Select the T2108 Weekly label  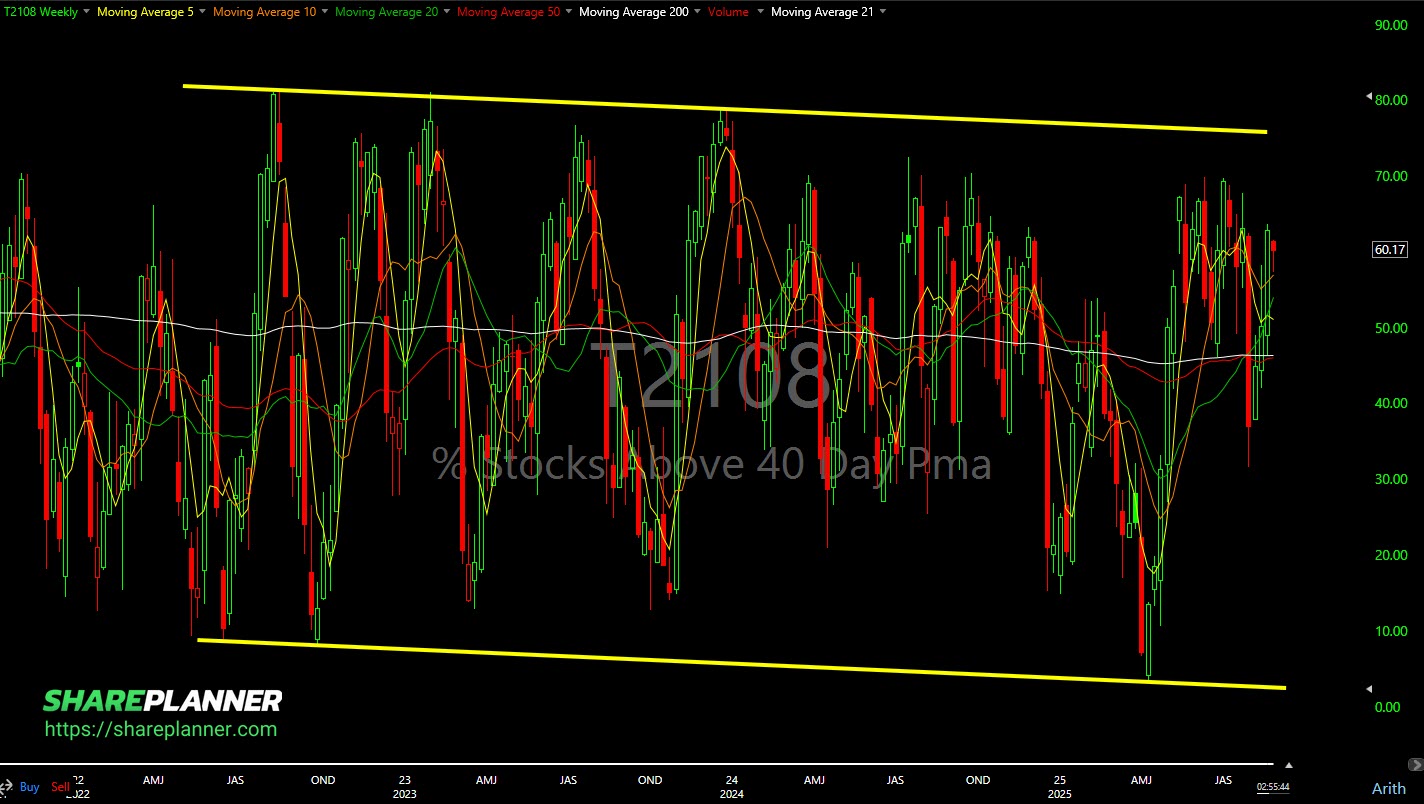38,12
